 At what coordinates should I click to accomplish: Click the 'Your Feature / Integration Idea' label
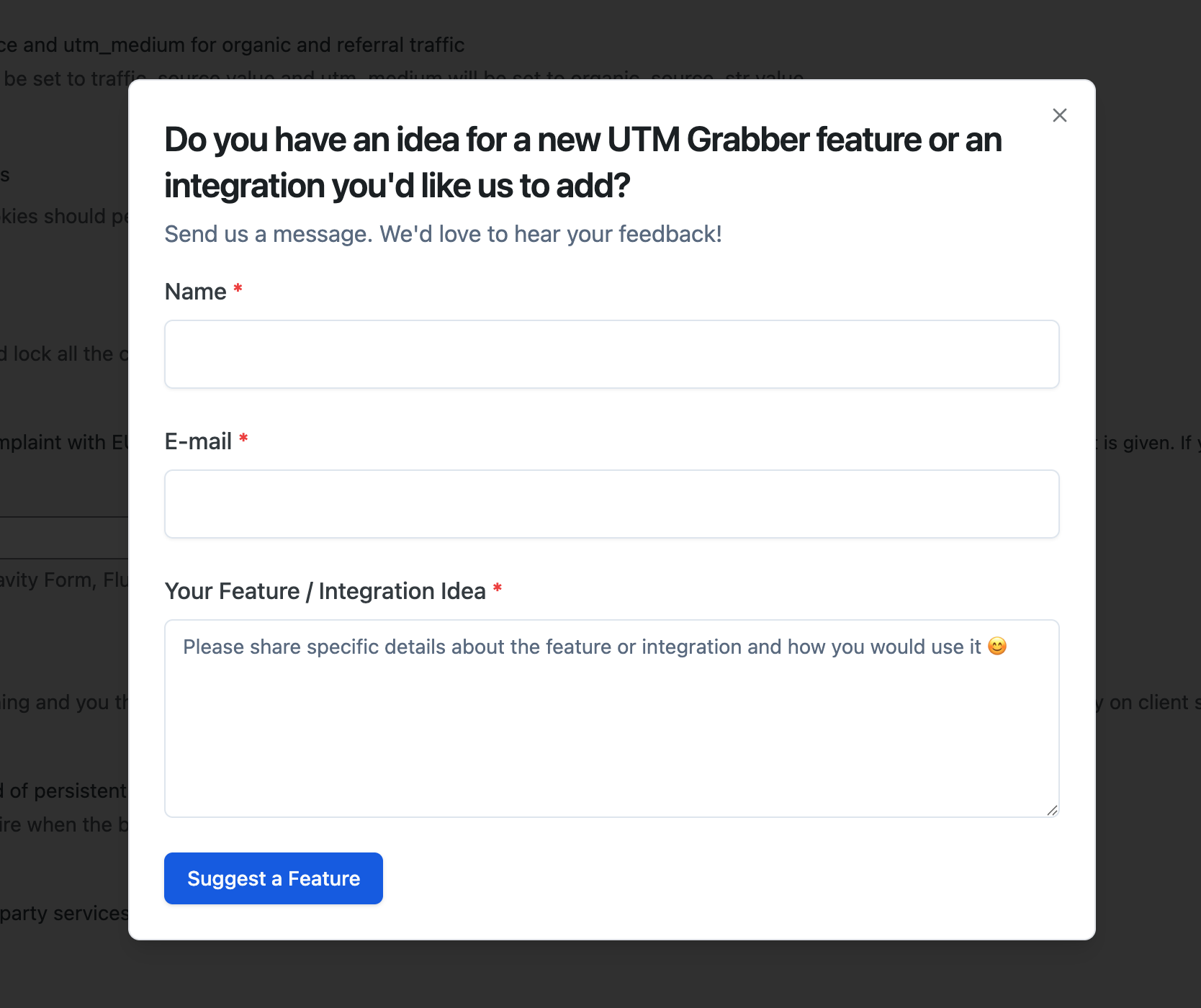click(325, 590)
